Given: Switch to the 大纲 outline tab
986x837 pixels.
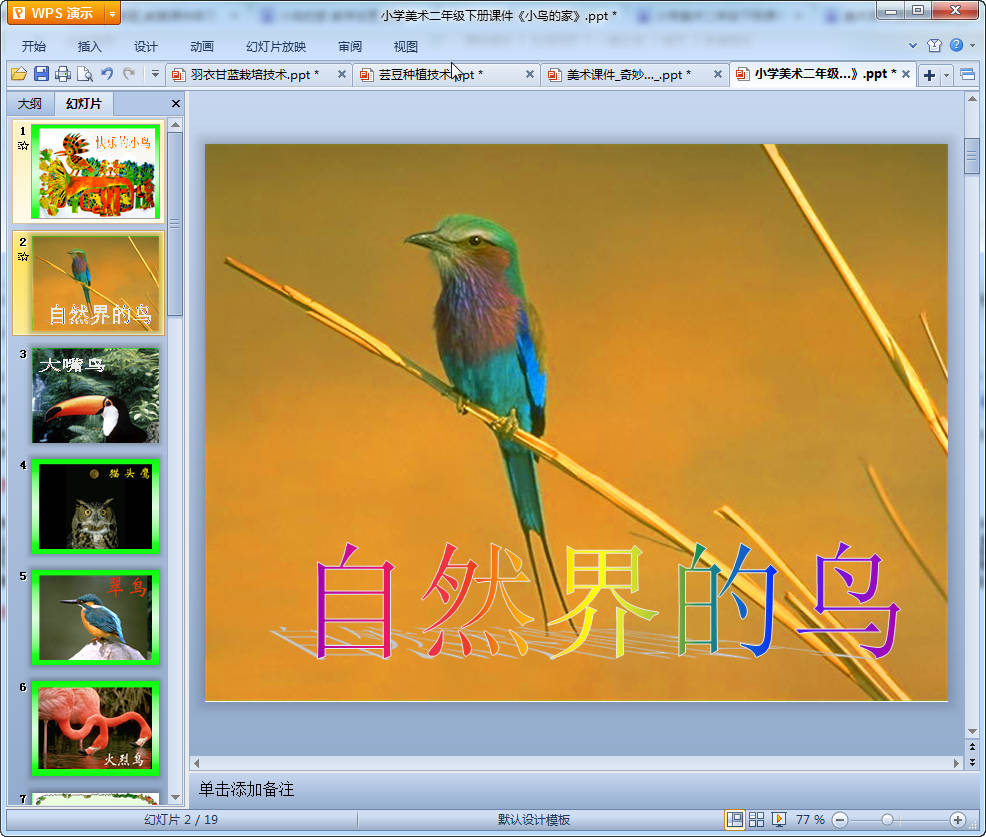Looking at the screenshot, I should 30,104.
